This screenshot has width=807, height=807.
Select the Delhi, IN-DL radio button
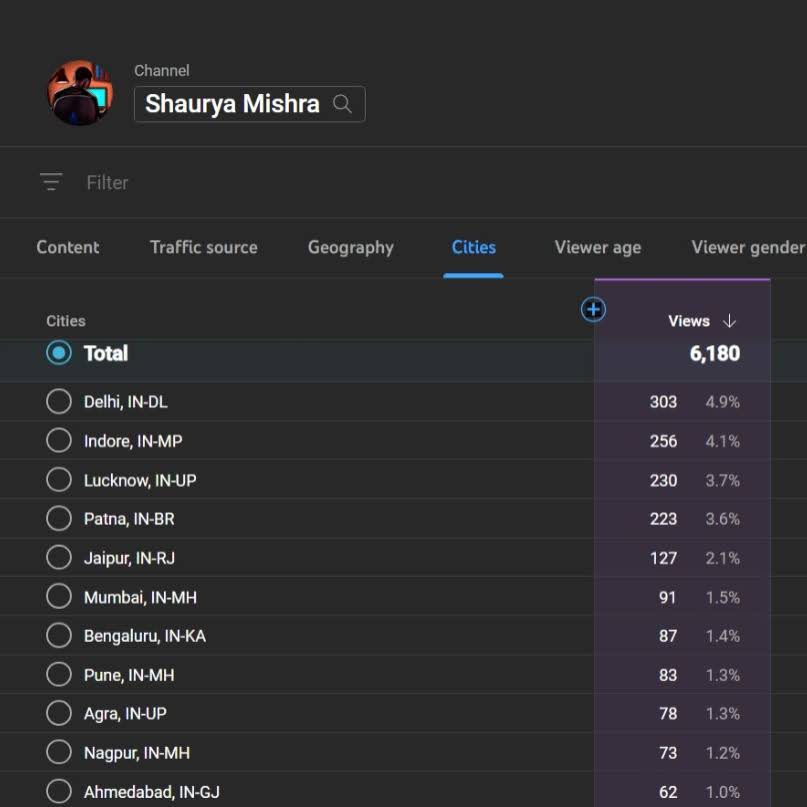click(x=59, y=402)
